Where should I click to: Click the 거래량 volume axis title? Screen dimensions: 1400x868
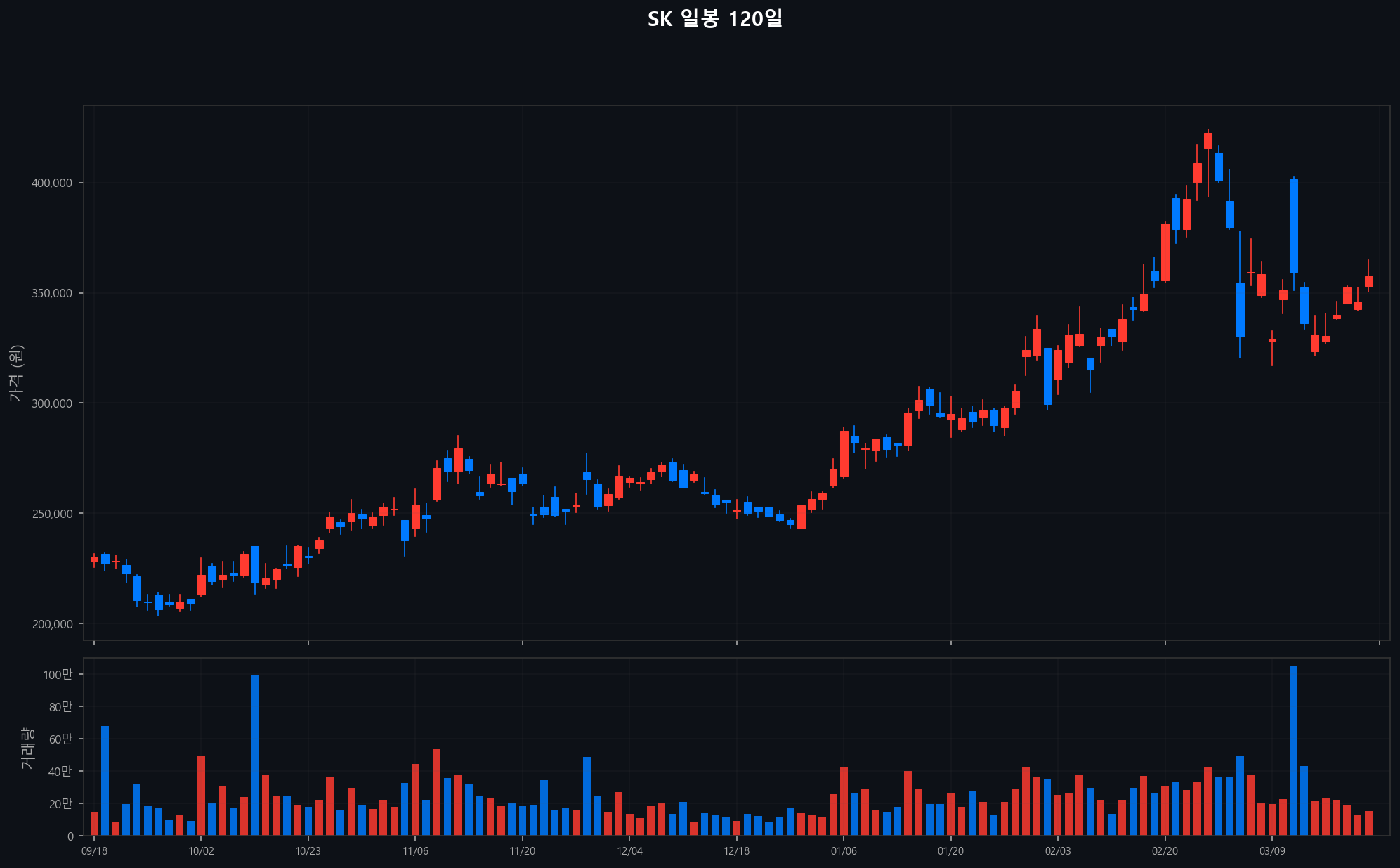(27, 747)
